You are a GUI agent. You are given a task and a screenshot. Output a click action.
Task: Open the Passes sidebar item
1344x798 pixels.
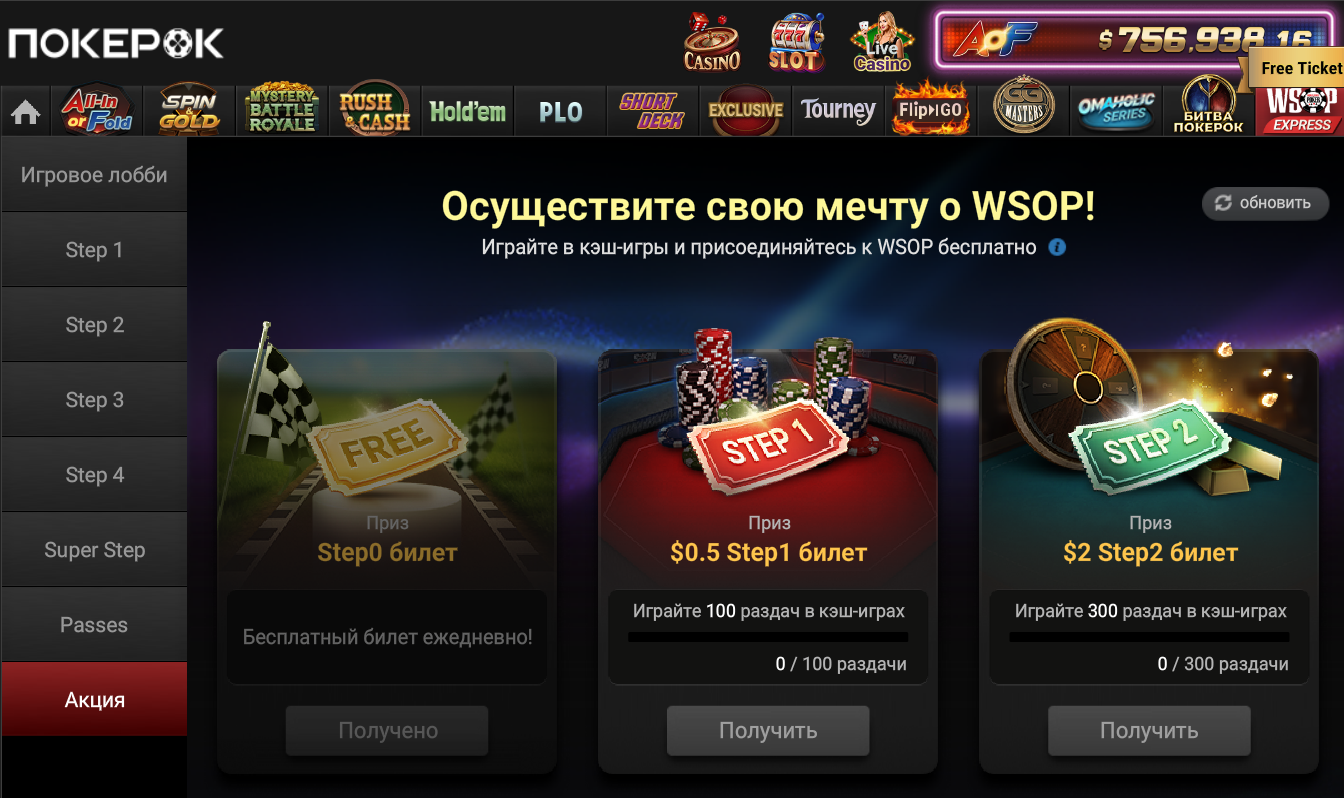[94, 625]
